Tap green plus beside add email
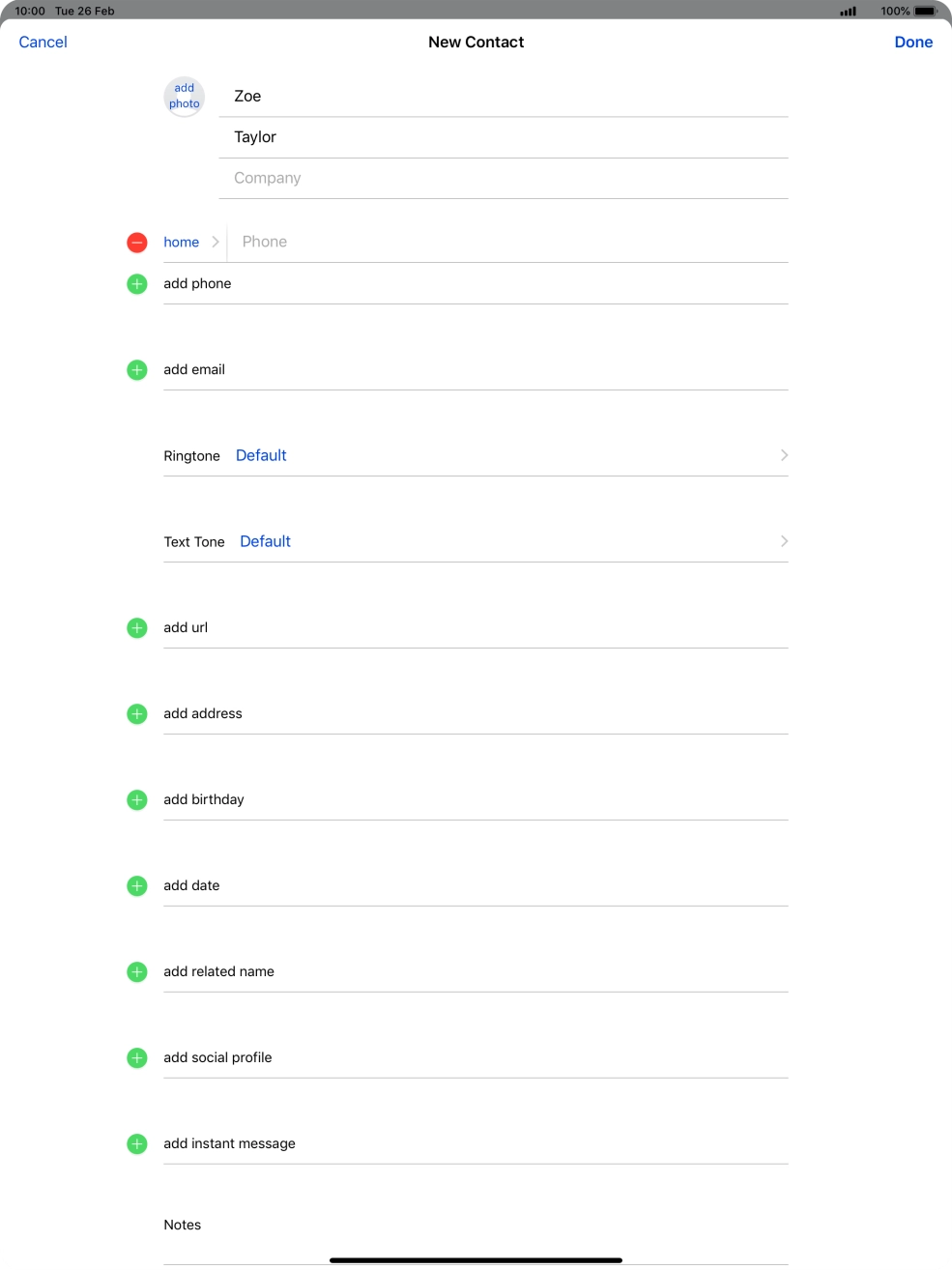952x1270 pixels. tap(137, 370)
